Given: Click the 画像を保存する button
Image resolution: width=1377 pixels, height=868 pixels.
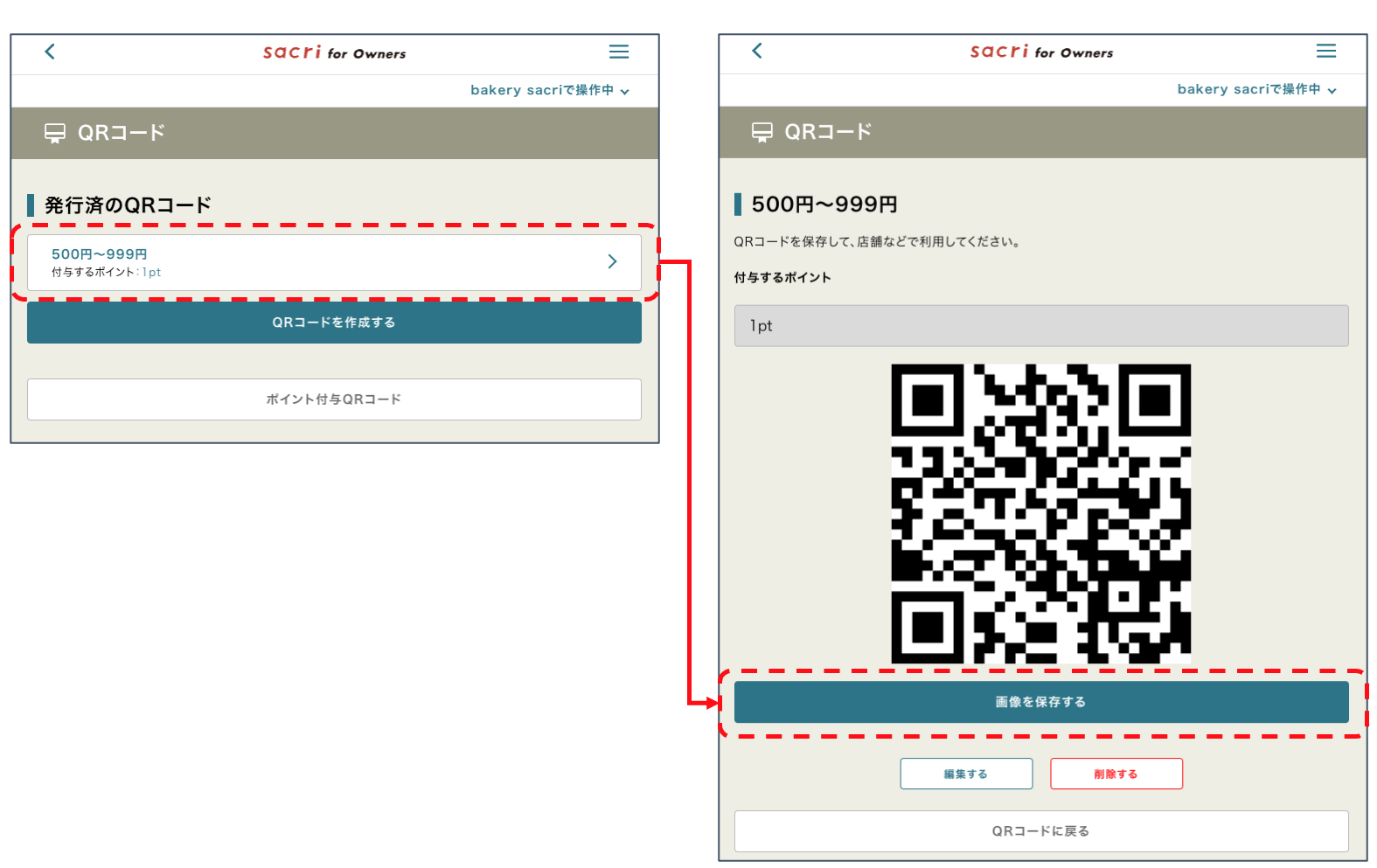Looking at the screenshot, I should pyautogui.click(x=1041, y=702).
